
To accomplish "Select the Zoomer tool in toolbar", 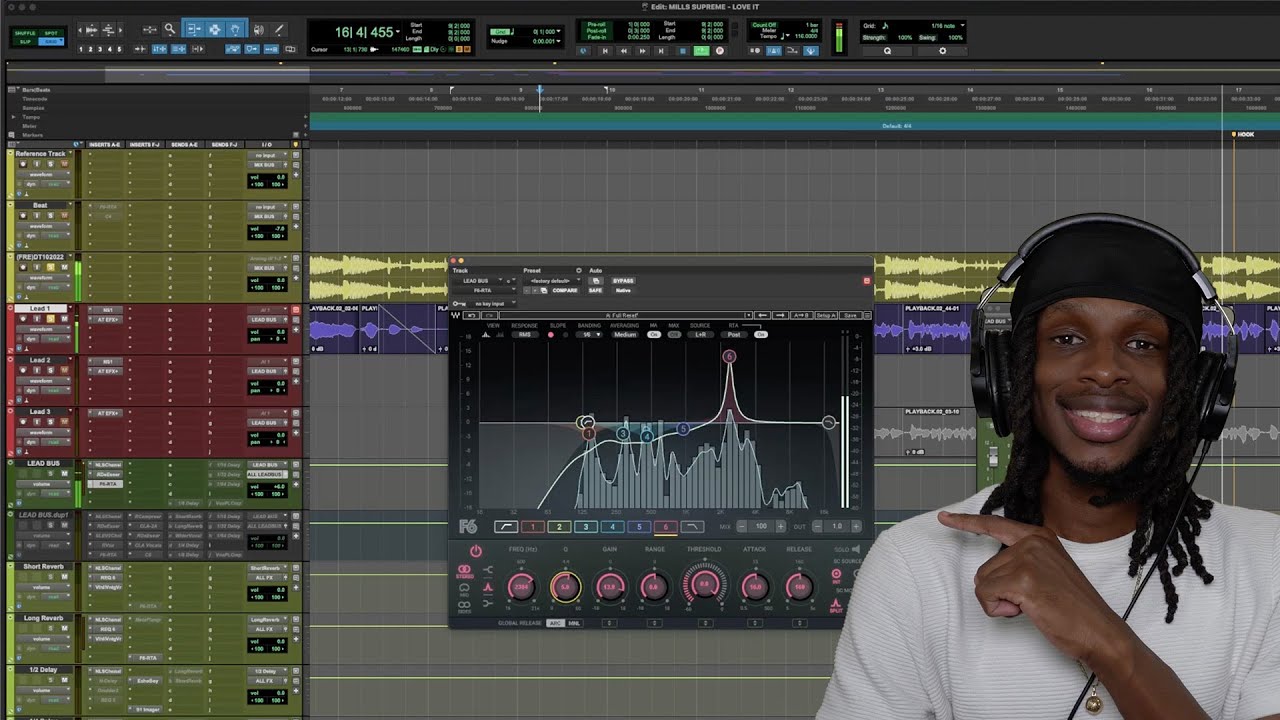I will (170, 30).
